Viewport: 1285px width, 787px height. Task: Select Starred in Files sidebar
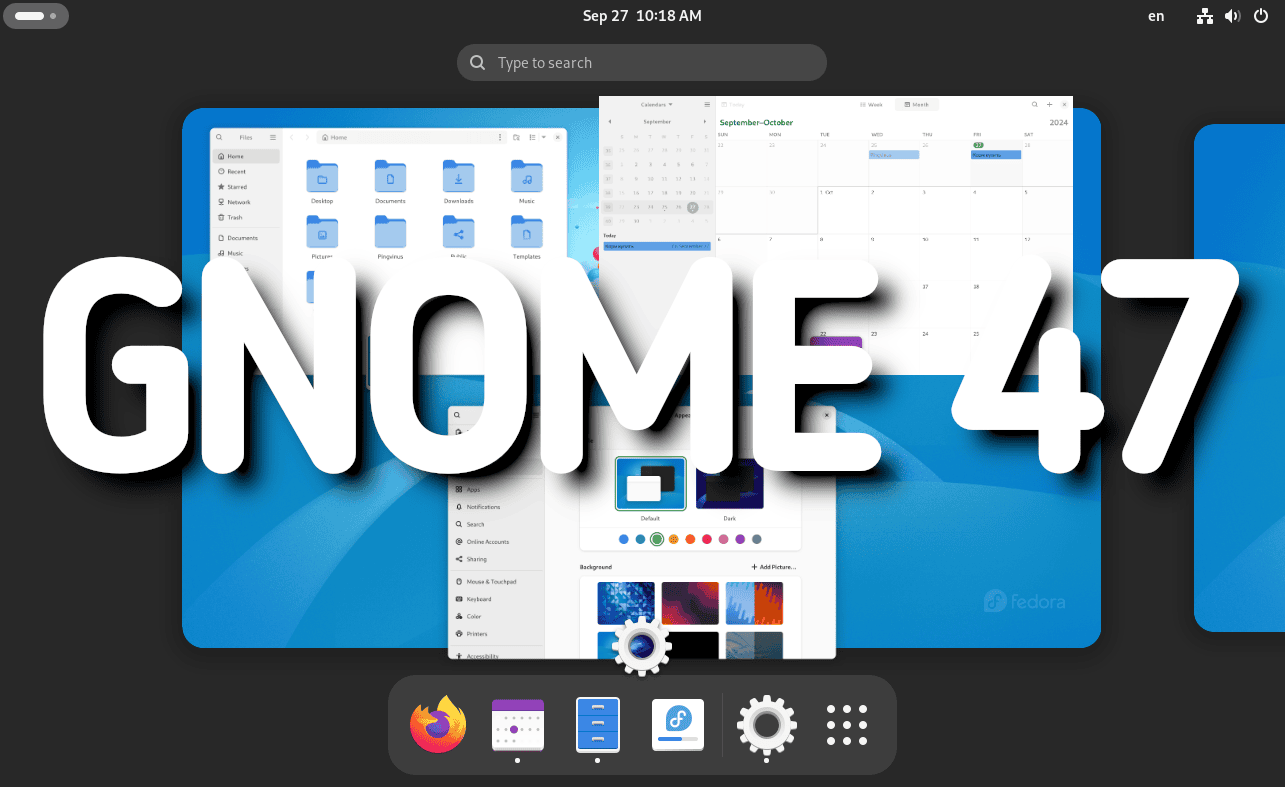point(246,187)
